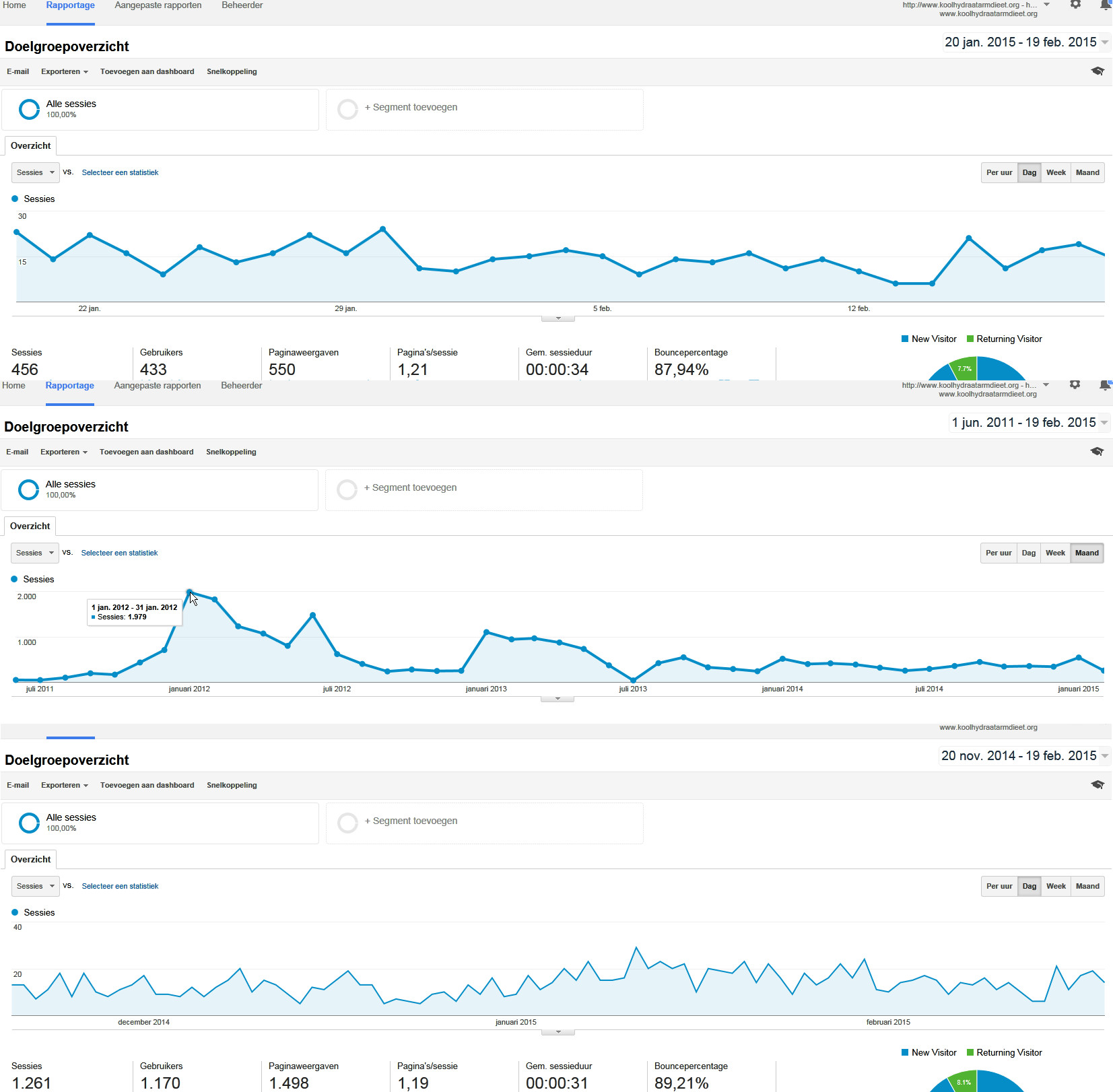This screenshot has height=1092, width=1113.
Task: Expand handle below the 20 jan. 2015 chart
Action: click(558, 318)
